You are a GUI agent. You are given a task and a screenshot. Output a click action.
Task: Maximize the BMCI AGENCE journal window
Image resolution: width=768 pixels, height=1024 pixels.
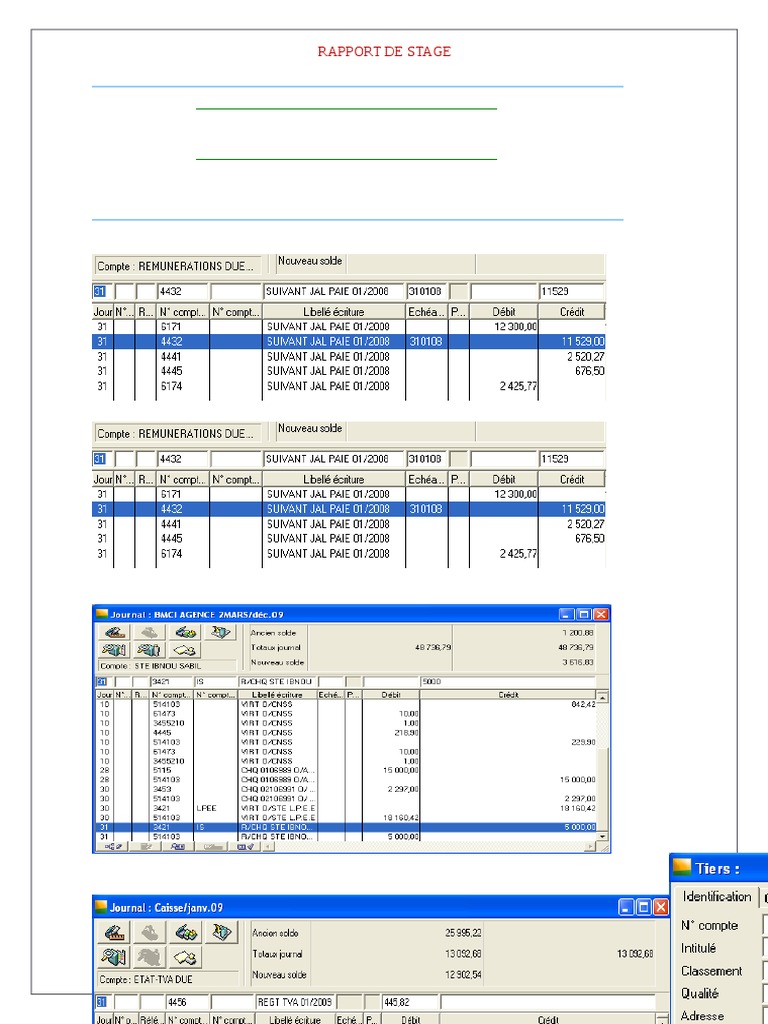(584, 615)
